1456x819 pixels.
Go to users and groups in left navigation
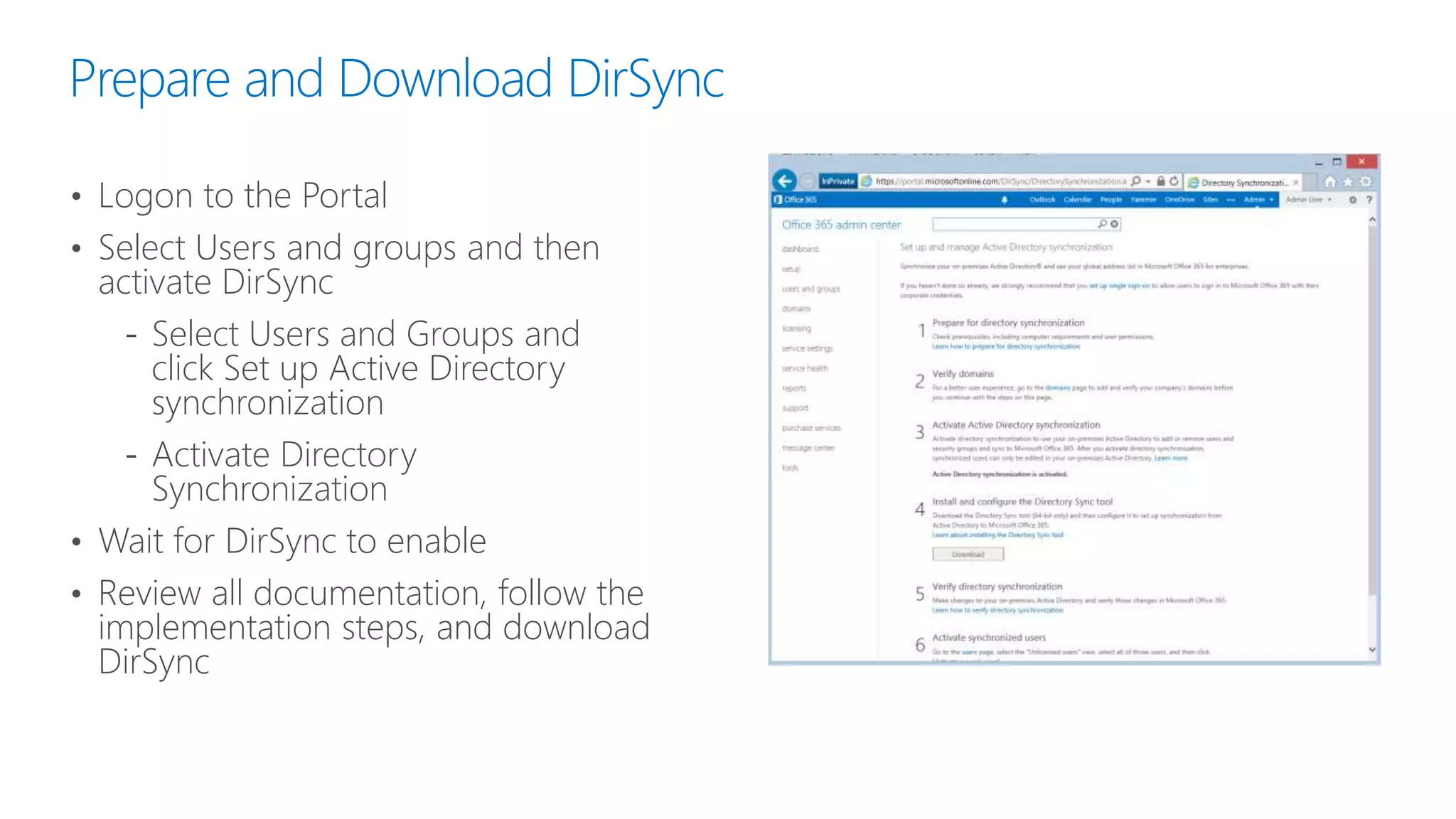click(810, 289)
